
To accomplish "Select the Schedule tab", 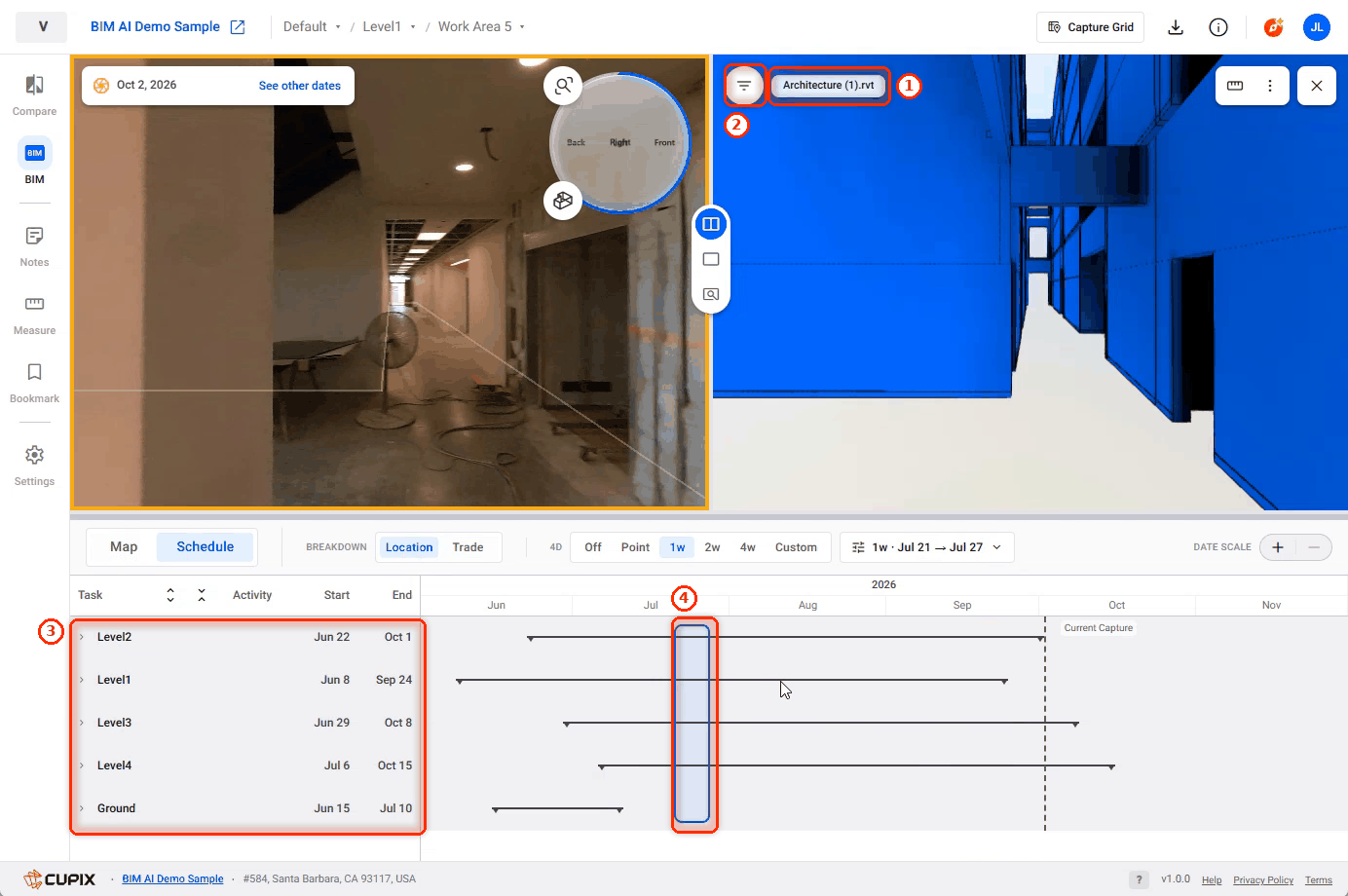I will tap(205, 546).
